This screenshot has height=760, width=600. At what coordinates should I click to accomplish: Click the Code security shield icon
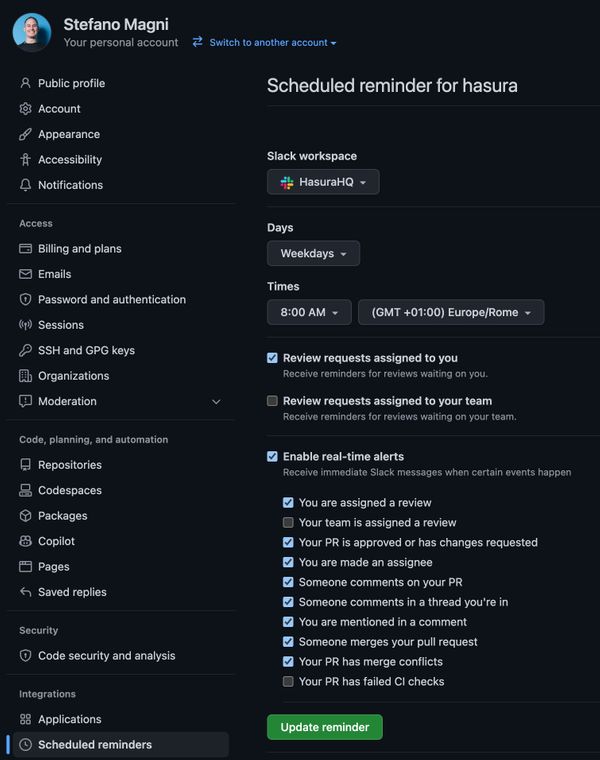click(x=26, y=656)
